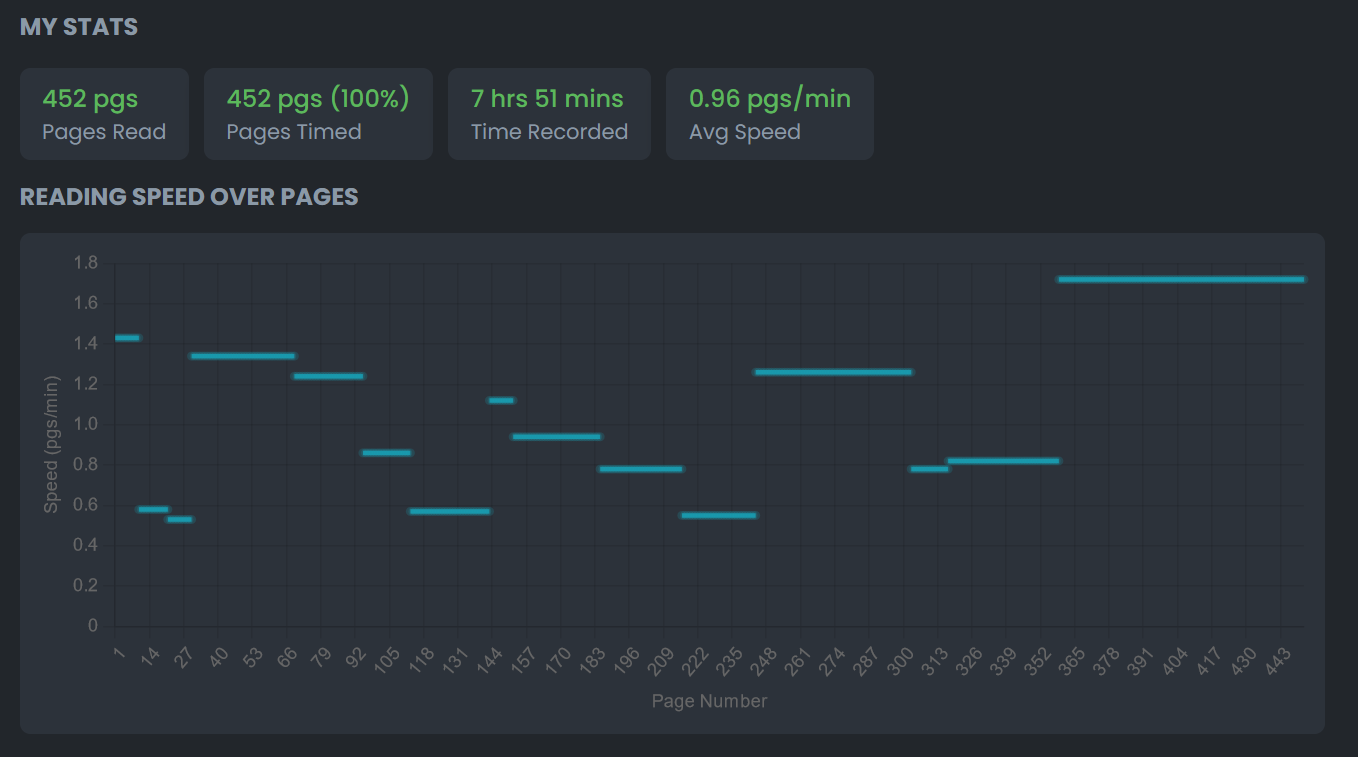Click the segment spanning pages 157 to 183
Screen dimensions: 1358x757
pyautogui.click(x=556, y=437)
